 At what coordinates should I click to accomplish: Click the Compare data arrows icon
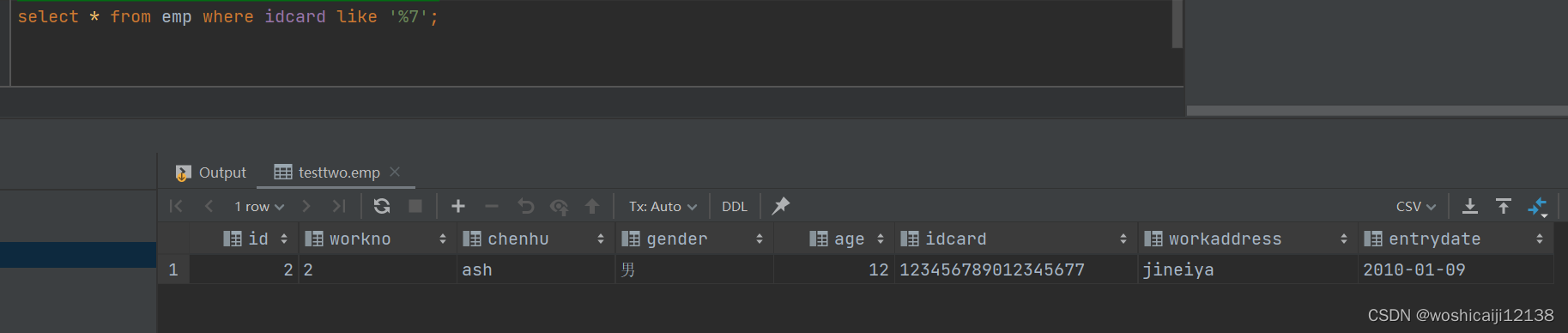coord(1537,206)
